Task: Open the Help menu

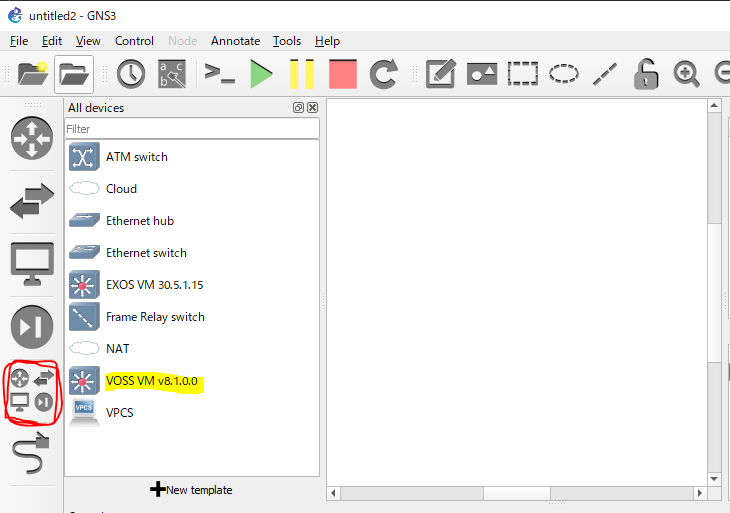Action: point(327,41)
